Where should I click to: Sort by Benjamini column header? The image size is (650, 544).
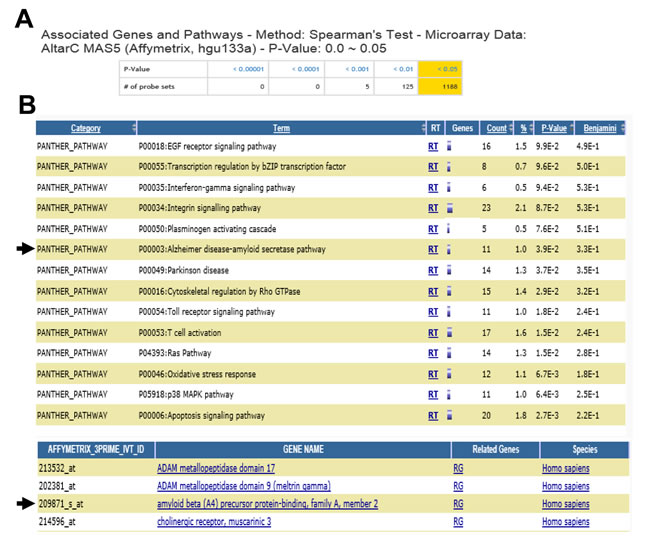click(600, 128)
